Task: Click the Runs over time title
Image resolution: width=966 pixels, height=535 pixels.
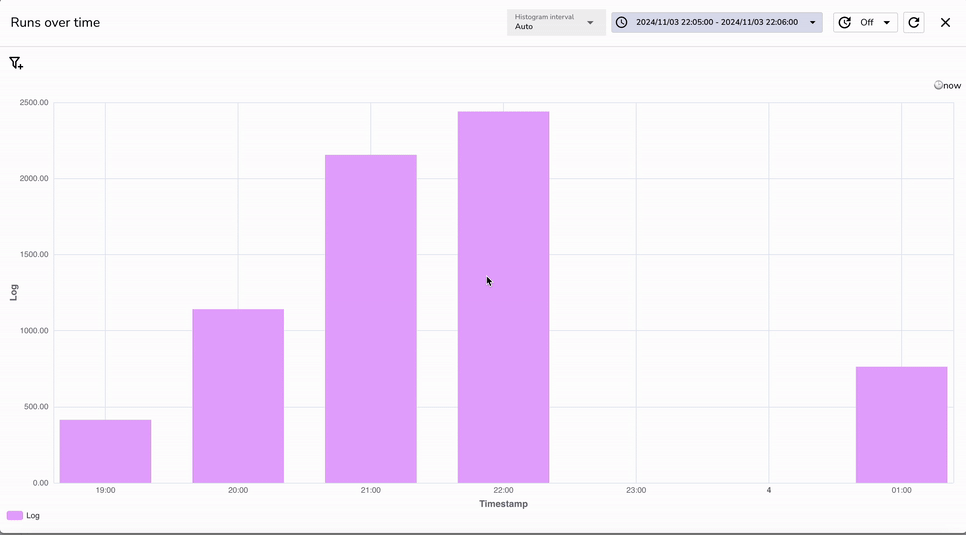Action: pyautogui.click(x=55, y=22)
